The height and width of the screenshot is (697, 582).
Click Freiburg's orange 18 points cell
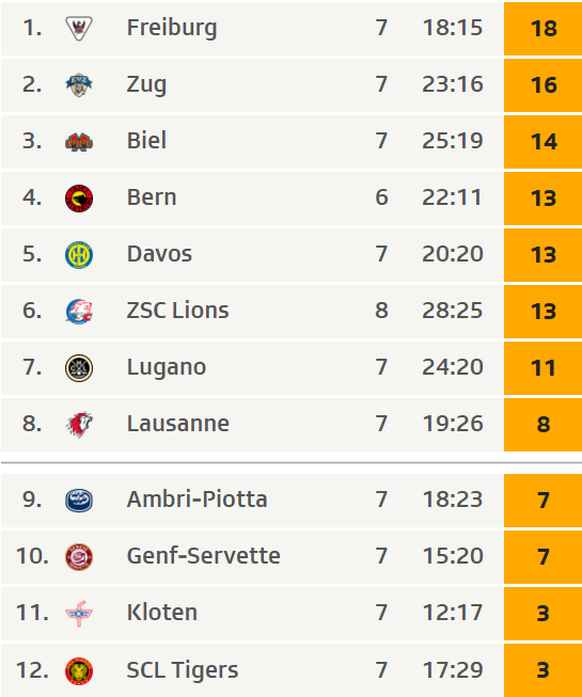pyautogui.click(x=543, y=28)
